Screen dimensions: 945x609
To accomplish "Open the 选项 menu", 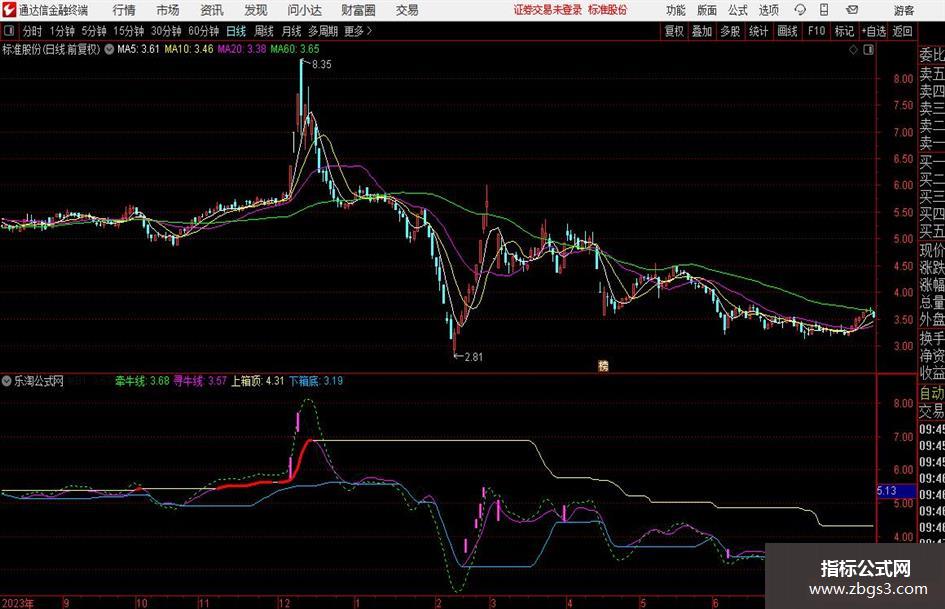I will 769,10.
